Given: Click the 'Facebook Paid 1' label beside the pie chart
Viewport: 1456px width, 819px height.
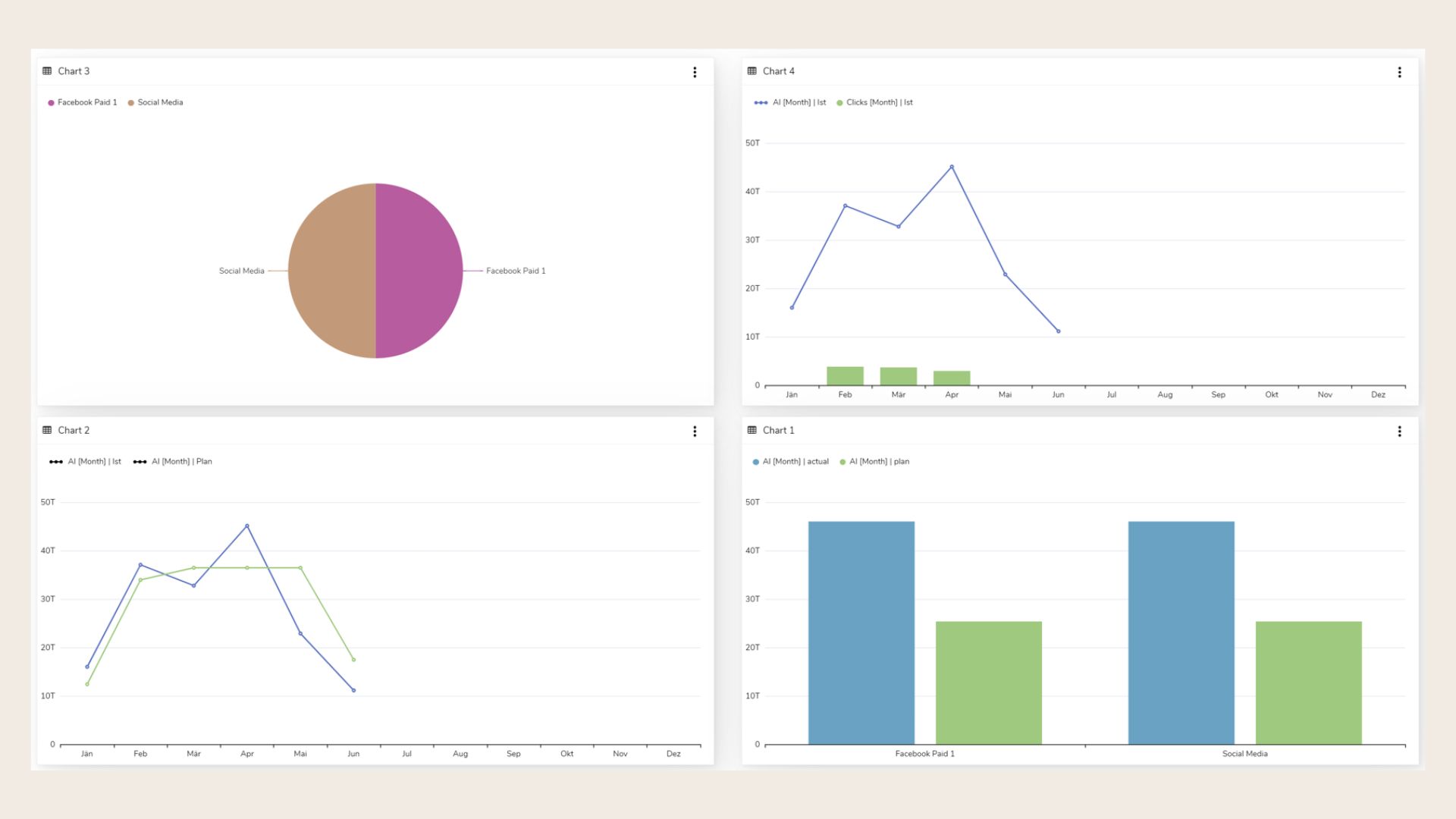Looking at the screenshot, I should tap(516, 270).
